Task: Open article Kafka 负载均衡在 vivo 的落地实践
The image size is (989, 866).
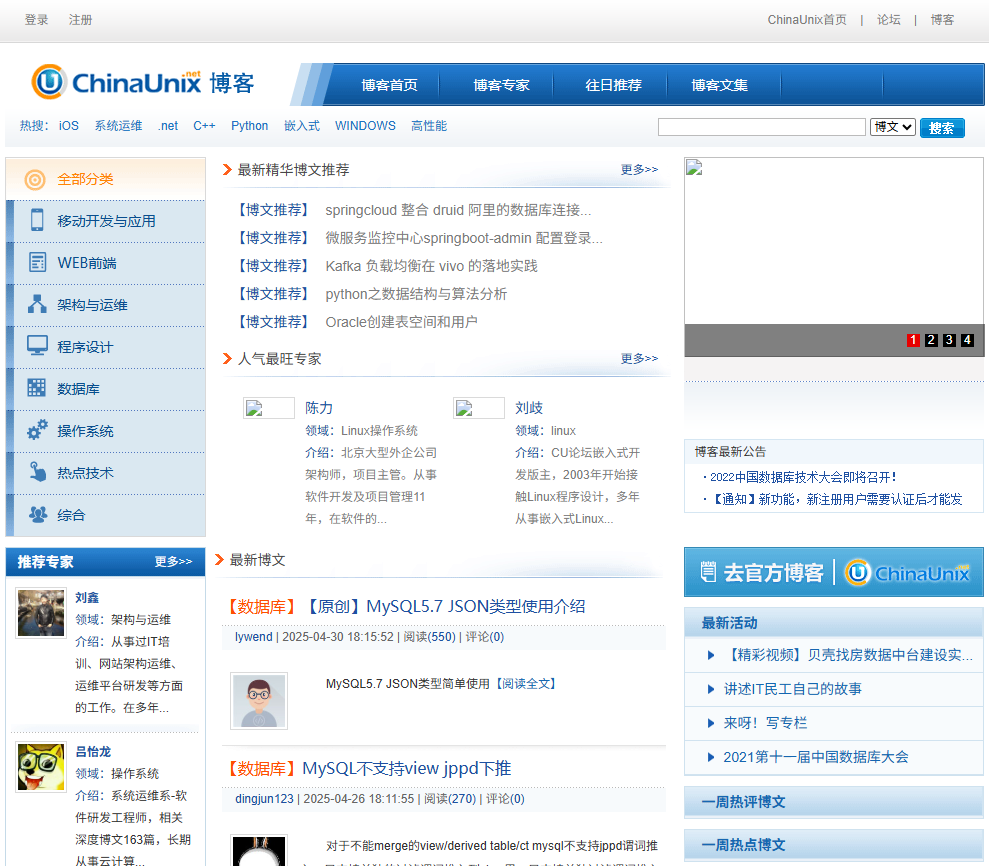Action: [431, 266]
